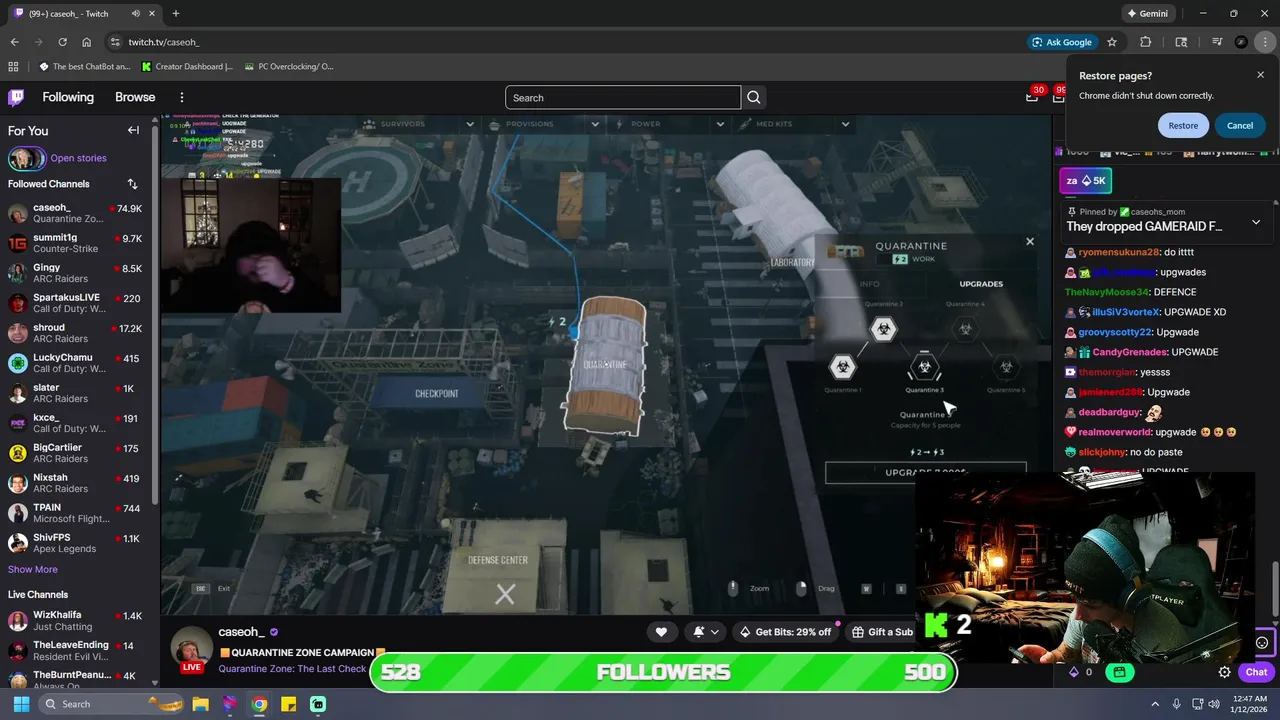Image resolution: width=1280 pixels, height=720 pixels.
Task: Open BigCartier channel in sidebar
Action: [76, 454]
